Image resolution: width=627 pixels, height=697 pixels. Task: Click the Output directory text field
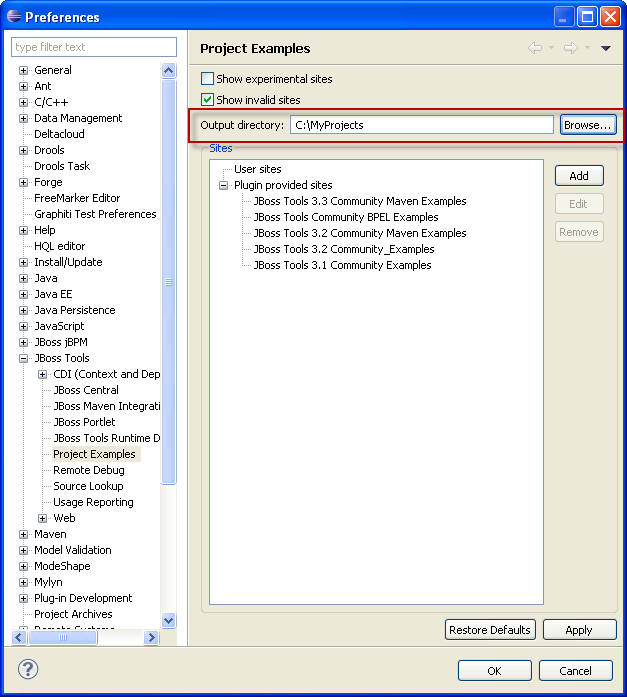click(x=421, y=125)
